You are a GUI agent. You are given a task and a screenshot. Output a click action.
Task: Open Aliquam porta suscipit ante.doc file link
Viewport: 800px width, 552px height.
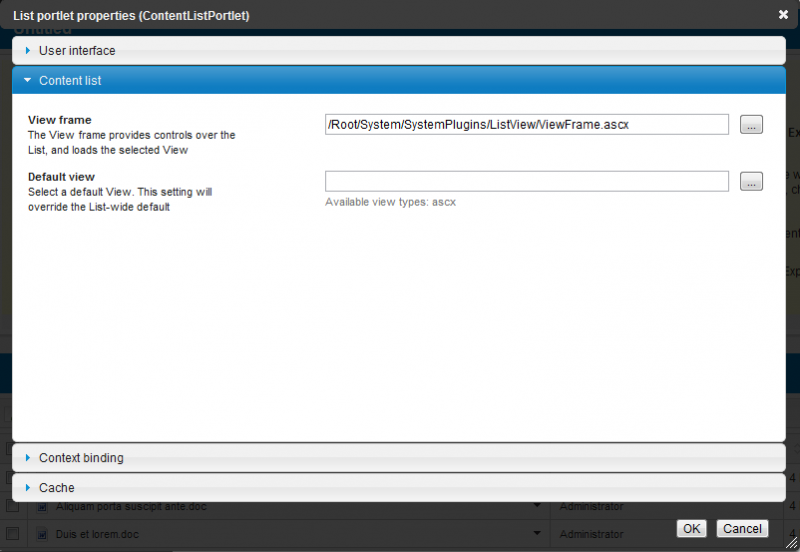click(131, 507)
